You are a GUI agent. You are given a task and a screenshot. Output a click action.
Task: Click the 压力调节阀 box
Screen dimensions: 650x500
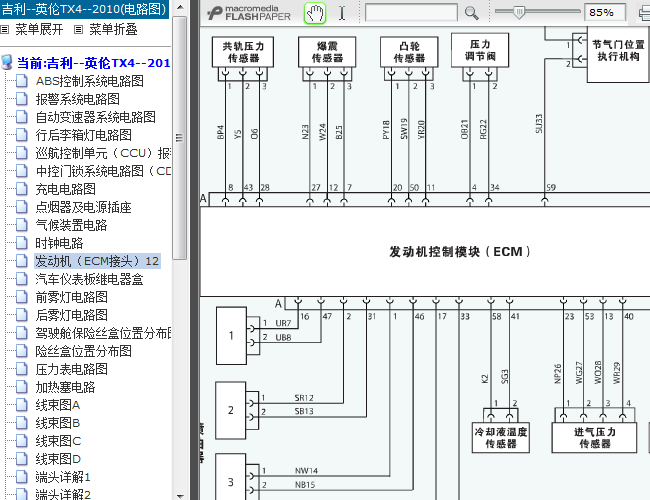(480, 50)
